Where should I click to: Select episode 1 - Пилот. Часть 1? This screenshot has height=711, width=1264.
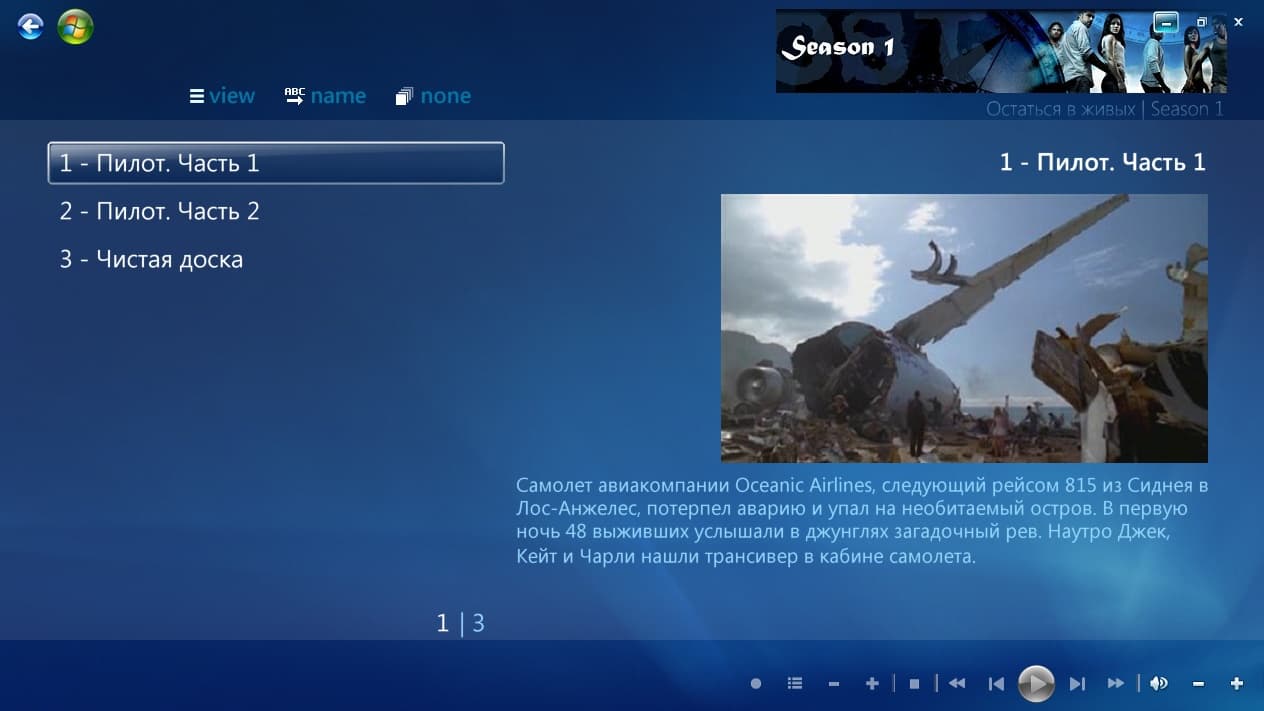(276, 163)
